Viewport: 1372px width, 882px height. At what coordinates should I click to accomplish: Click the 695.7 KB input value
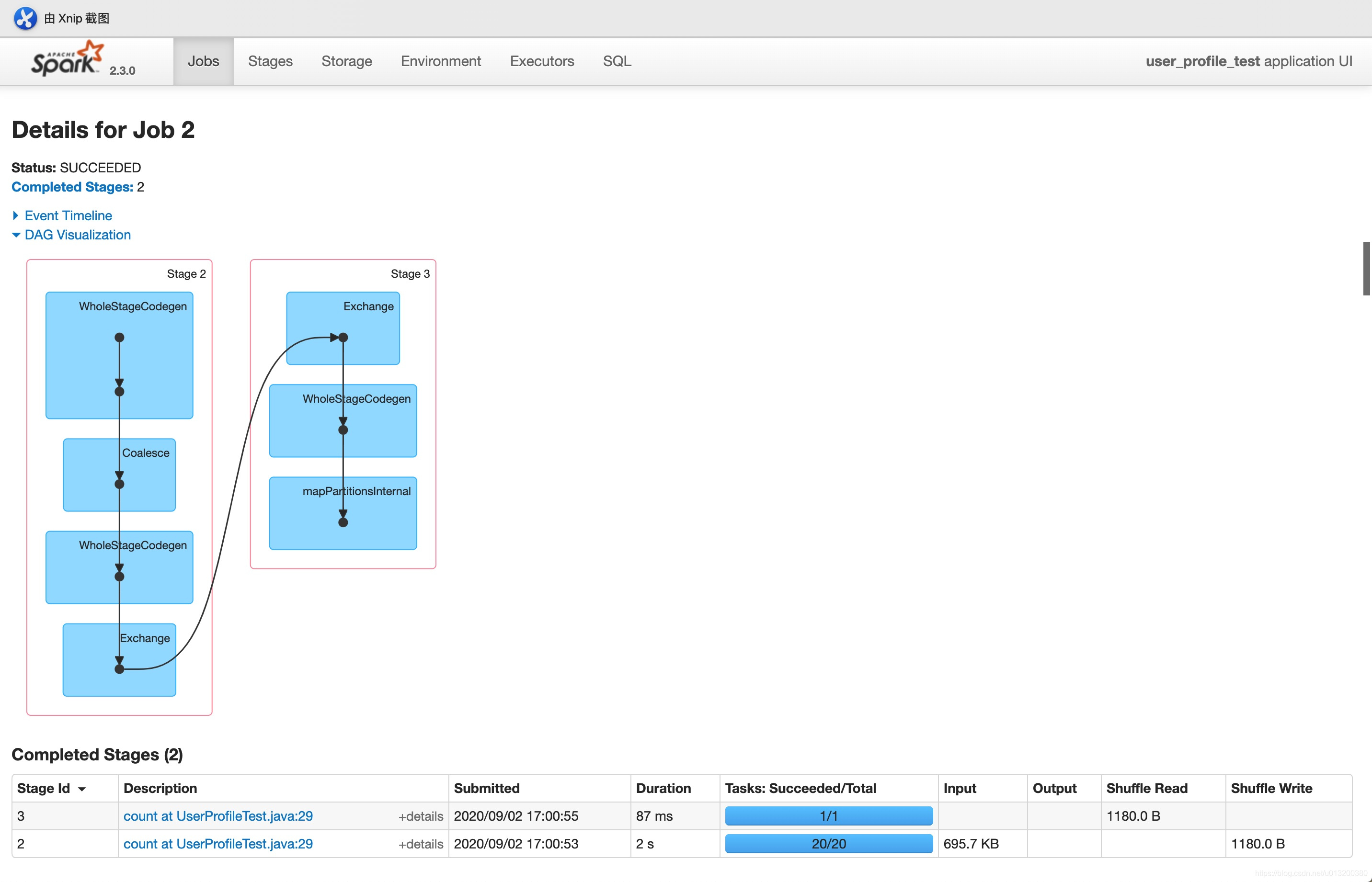pos(971,844)
